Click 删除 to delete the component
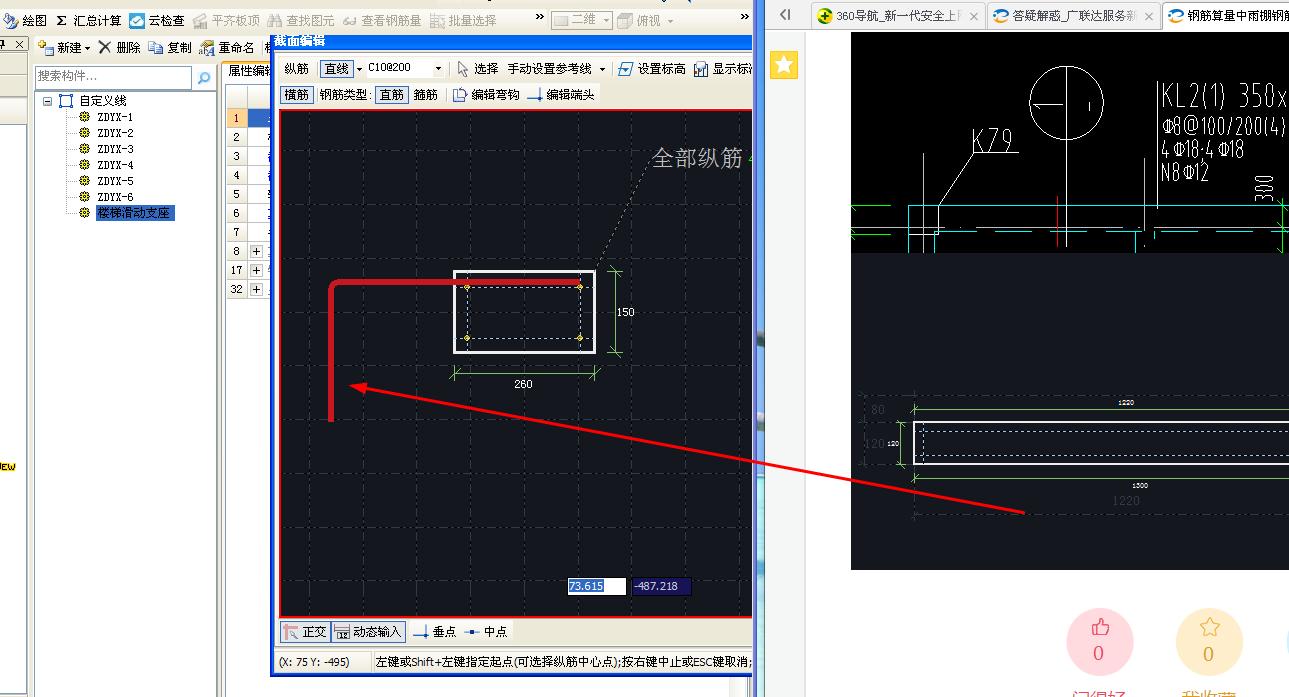Screen dimensions: 1289x697 119,48
